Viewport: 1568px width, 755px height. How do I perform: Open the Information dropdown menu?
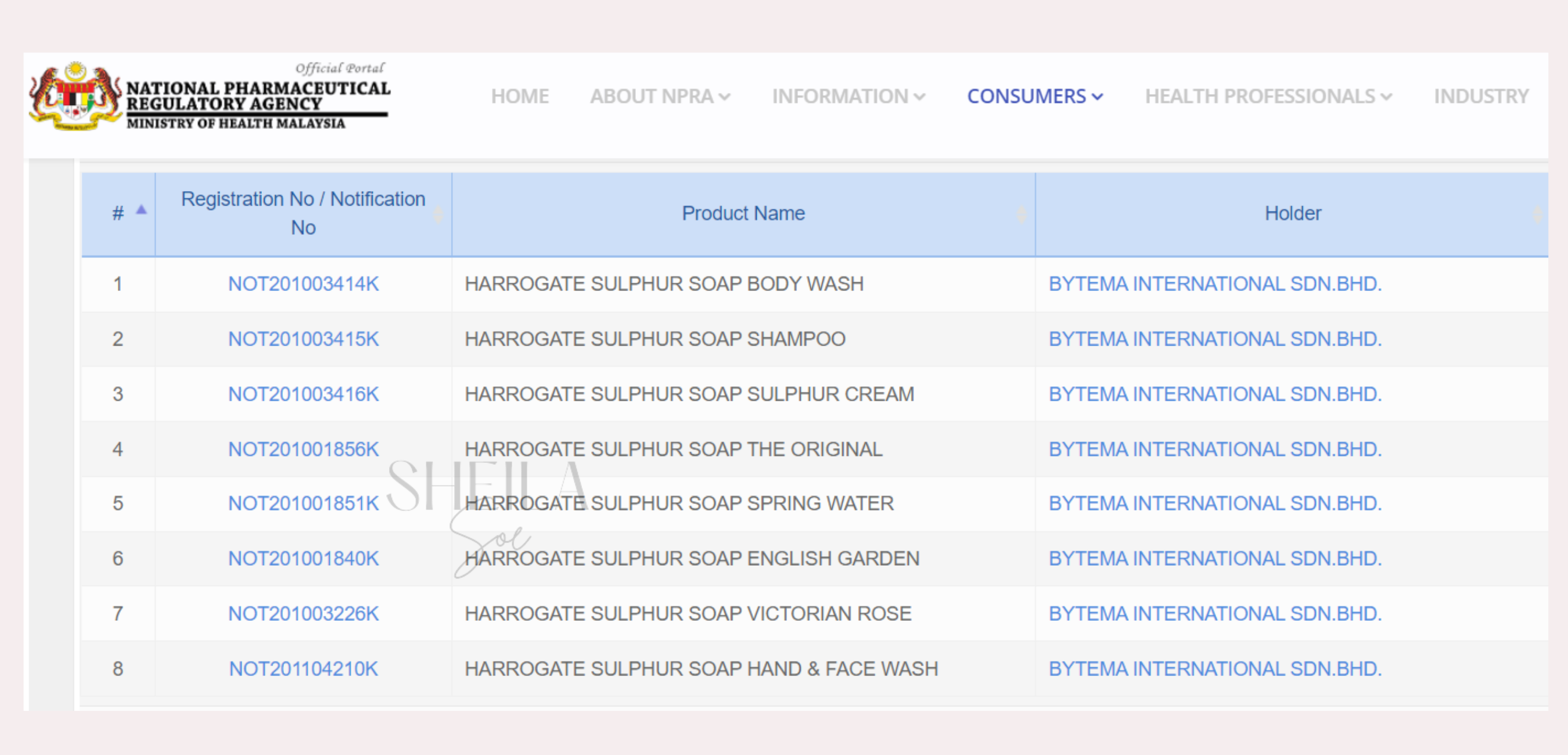848,96
